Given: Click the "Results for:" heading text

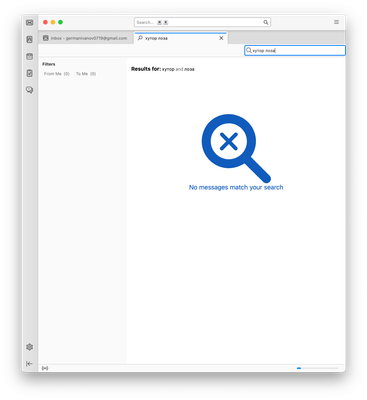Looking at the screenshot, I should [146, 69].
